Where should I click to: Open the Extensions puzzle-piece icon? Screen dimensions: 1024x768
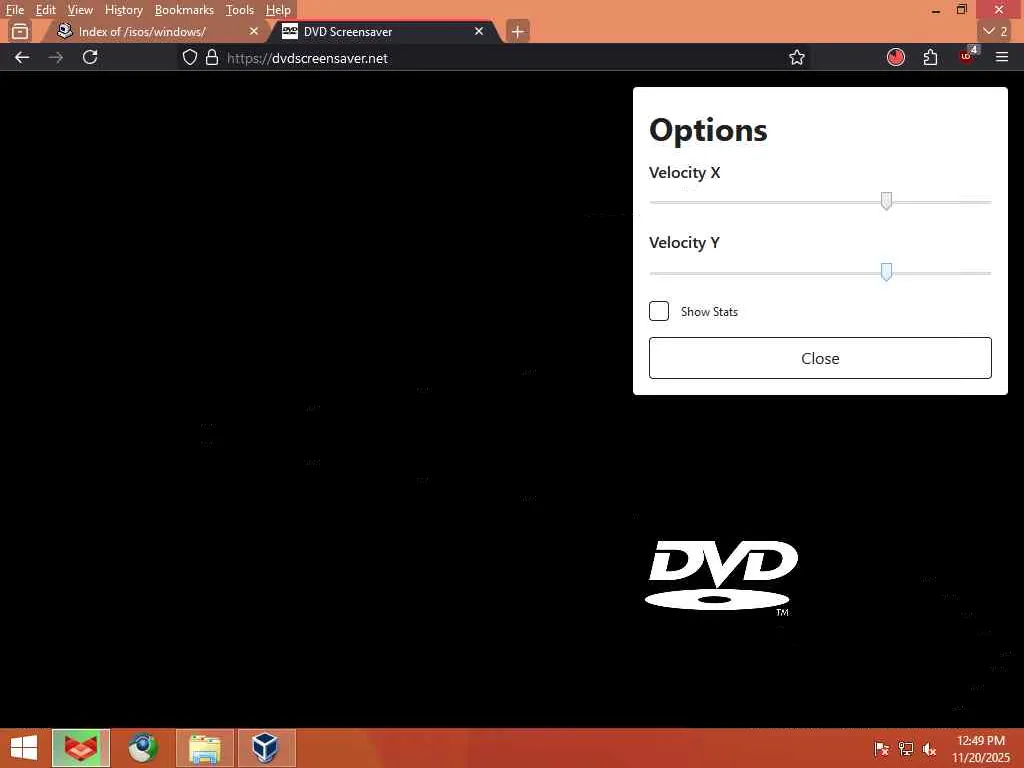pos(931,57)
